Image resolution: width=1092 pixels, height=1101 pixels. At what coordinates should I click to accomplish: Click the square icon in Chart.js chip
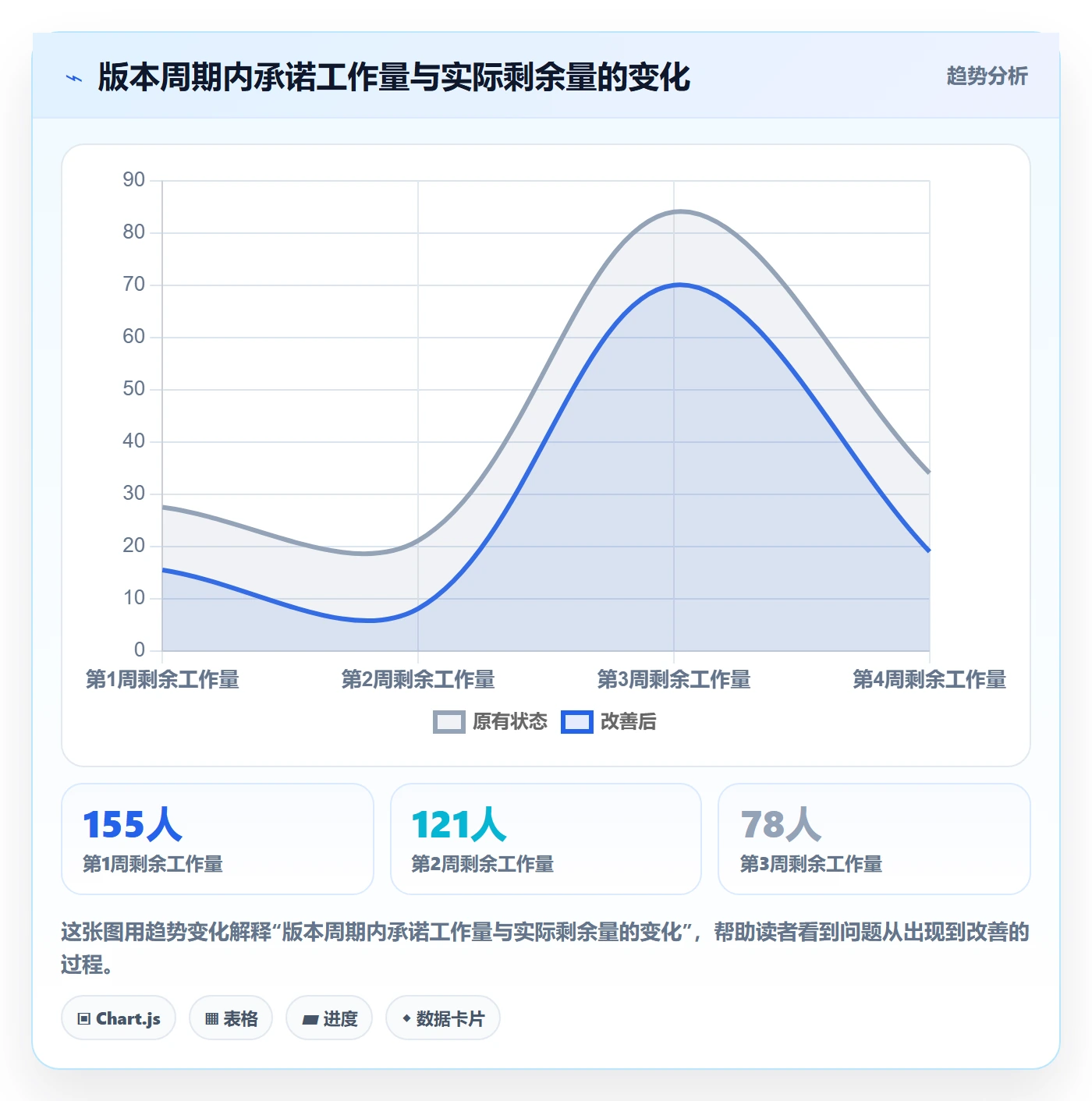(x=84, y=1018)
